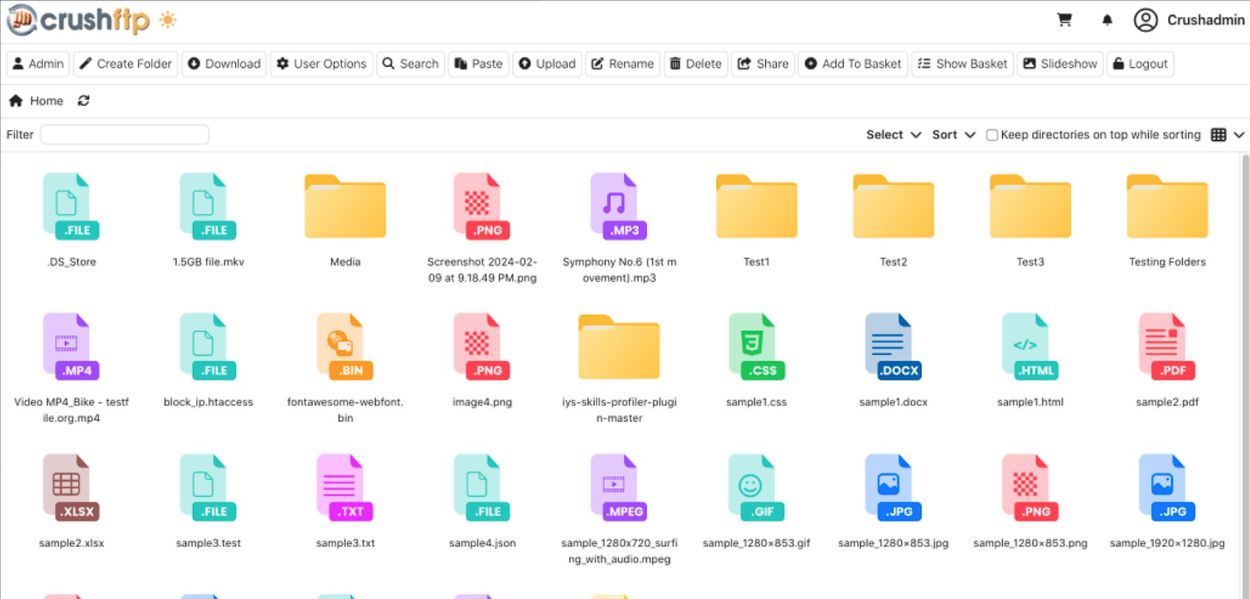
Task: Open User Options in the toolbar
Action: click(x=321, y=64)
